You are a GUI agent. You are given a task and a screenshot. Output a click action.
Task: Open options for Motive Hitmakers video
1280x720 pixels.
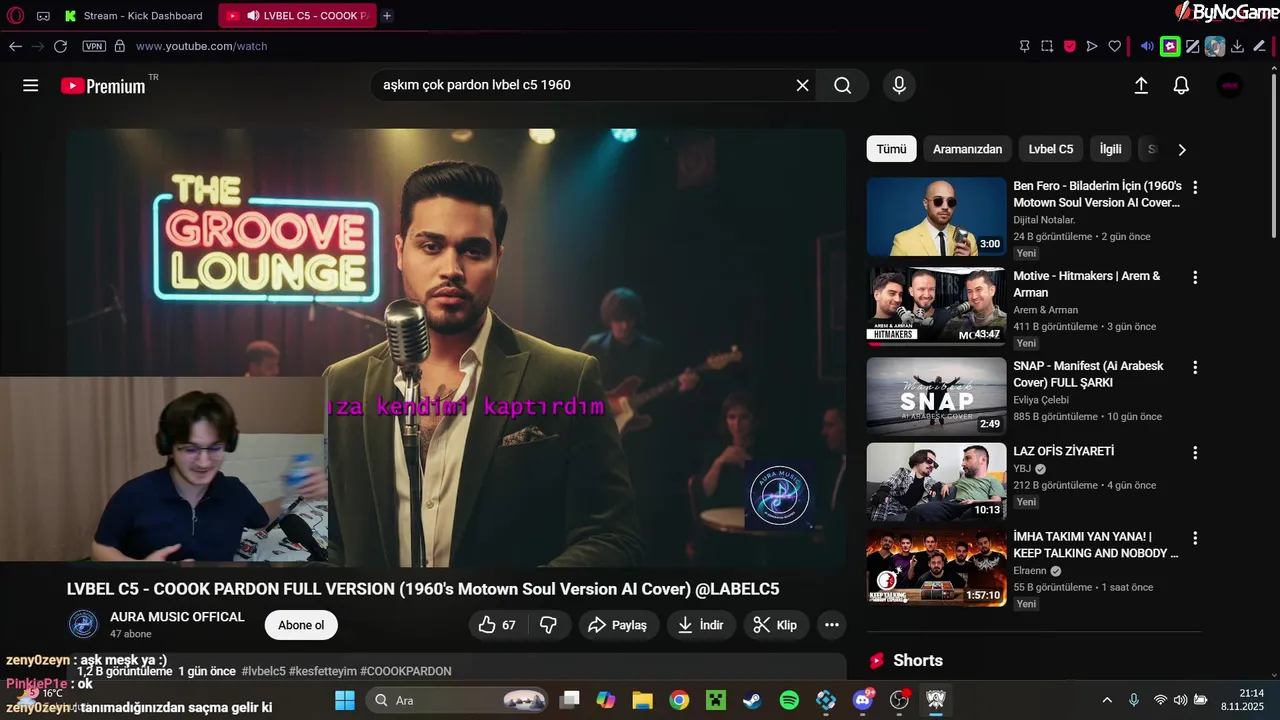(x=1194, y=277)
